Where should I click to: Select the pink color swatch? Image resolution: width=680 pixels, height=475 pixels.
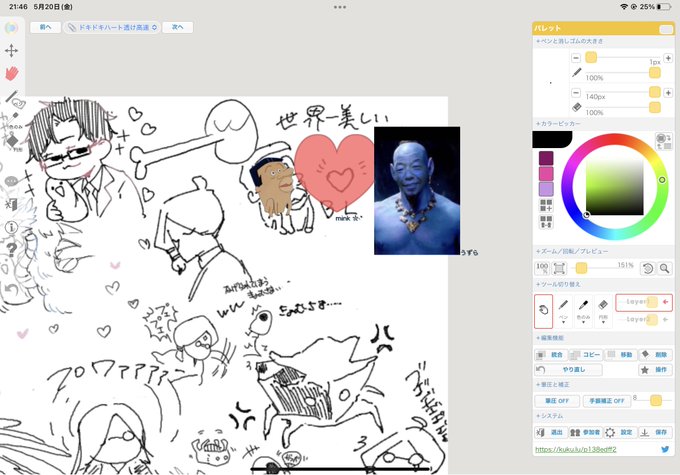(546, 174)
